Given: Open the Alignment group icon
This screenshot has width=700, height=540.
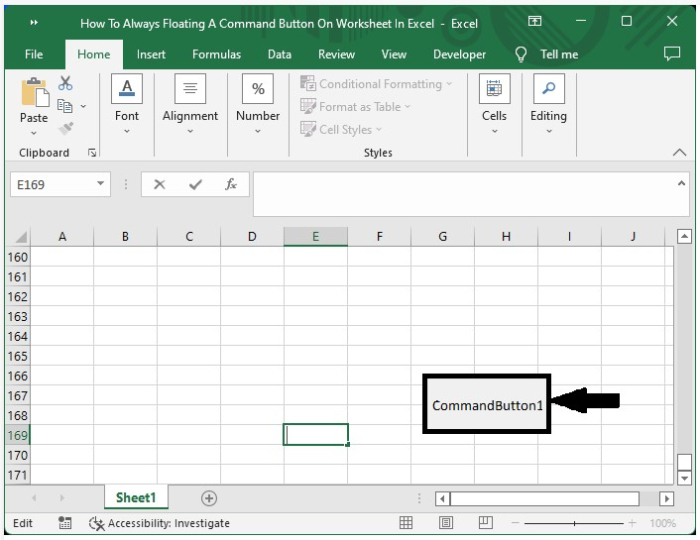Looking at the screenshot, I should [x=190, y=88].
